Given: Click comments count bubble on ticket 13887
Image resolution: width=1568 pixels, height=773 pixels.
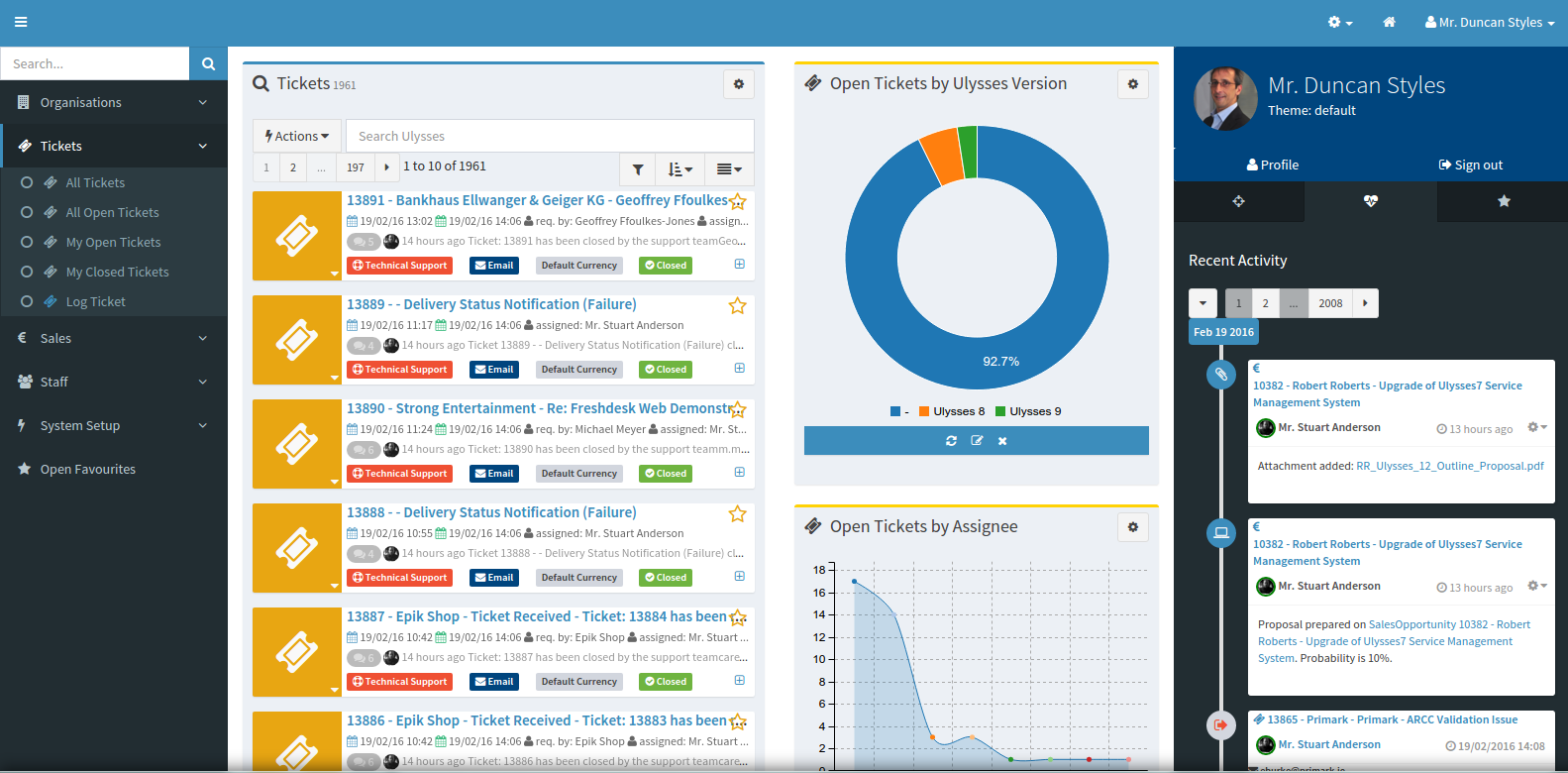Looking at the screenshot, I should tap(364, 658).
